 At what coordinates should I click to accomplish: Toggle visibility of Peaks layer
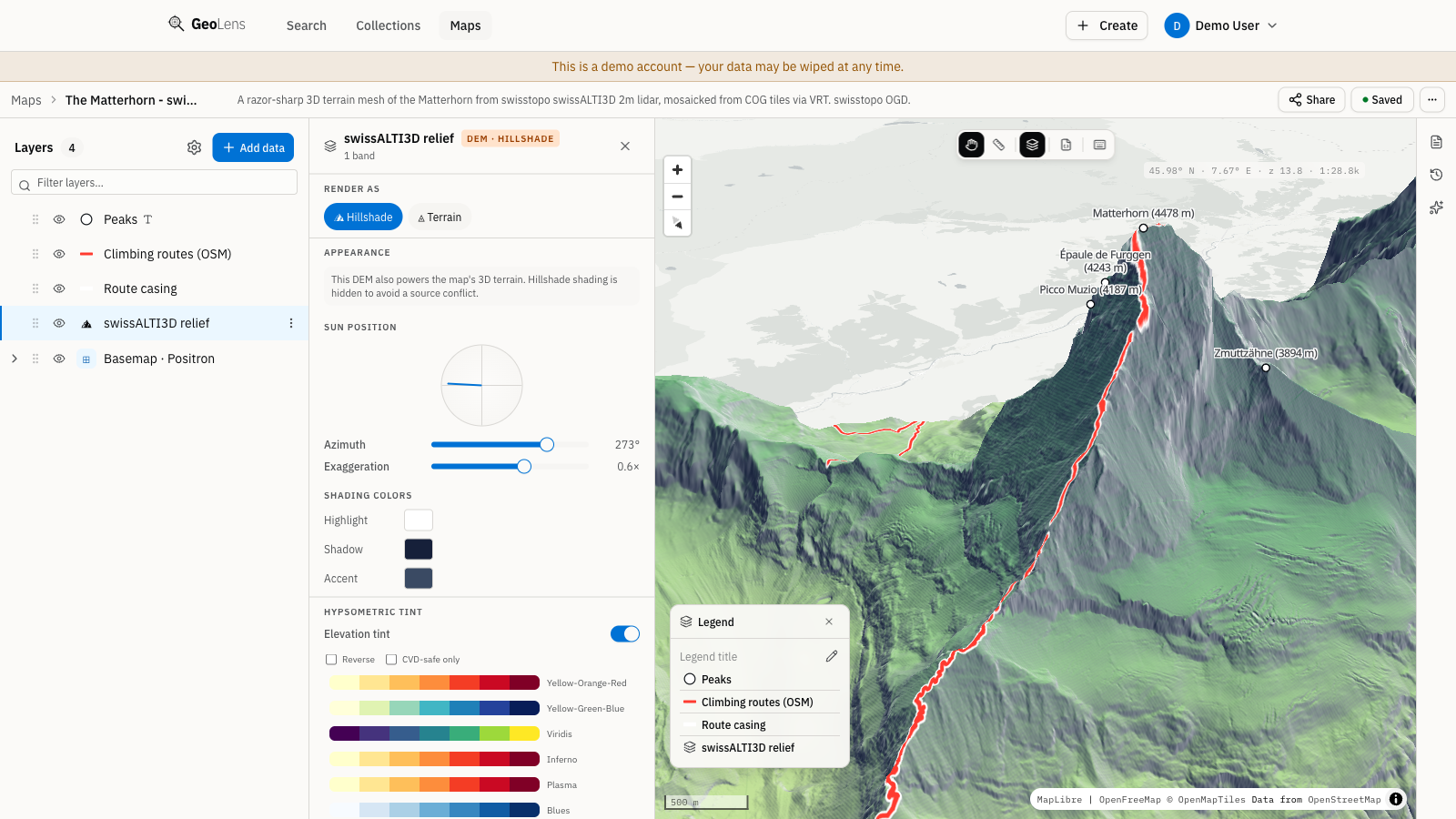pos(59,219)
